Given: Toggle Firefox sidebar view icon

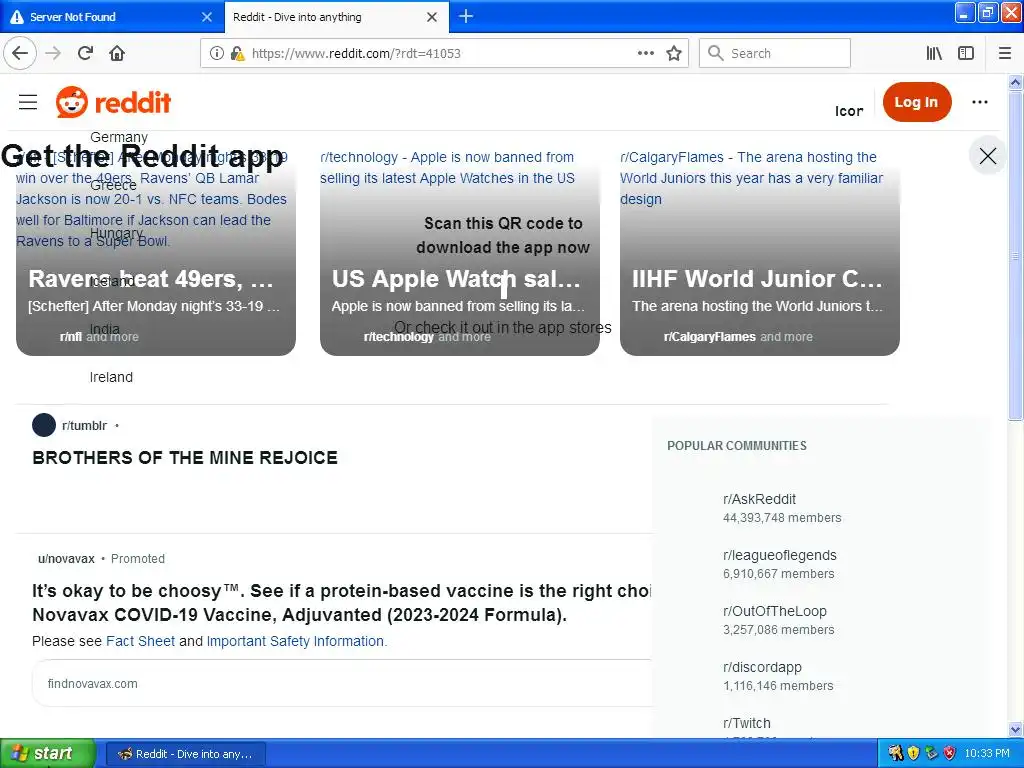Looking at the screenshot, I should click(966, 53).
